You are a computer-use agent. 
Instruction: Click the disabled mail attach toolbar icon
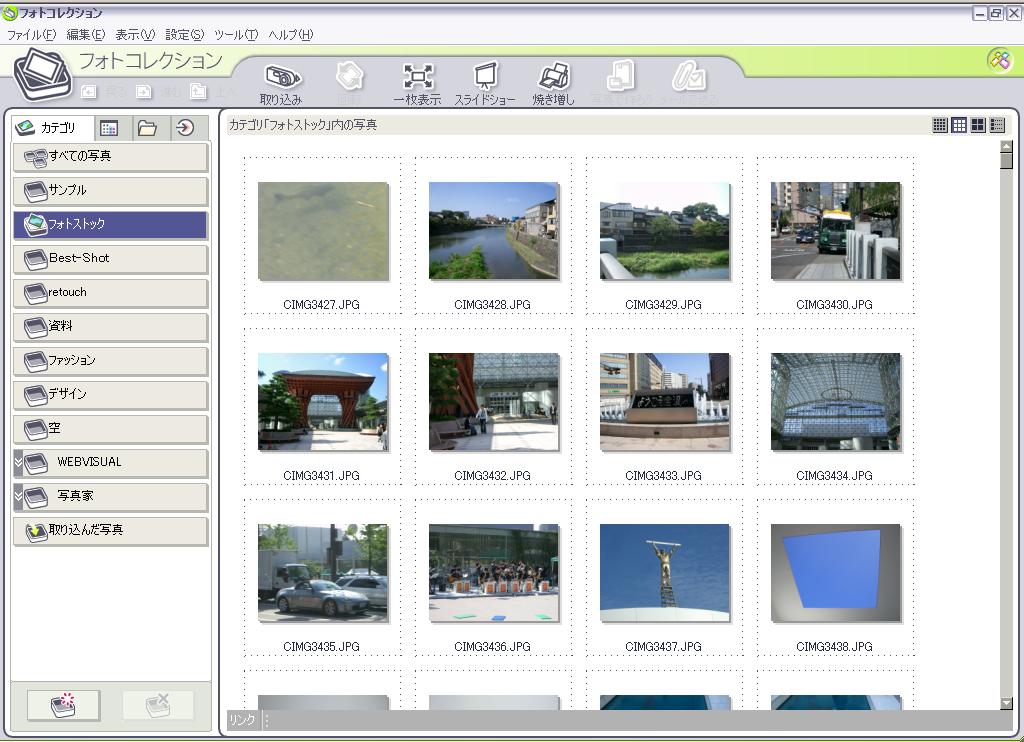(x=689, y=76)
